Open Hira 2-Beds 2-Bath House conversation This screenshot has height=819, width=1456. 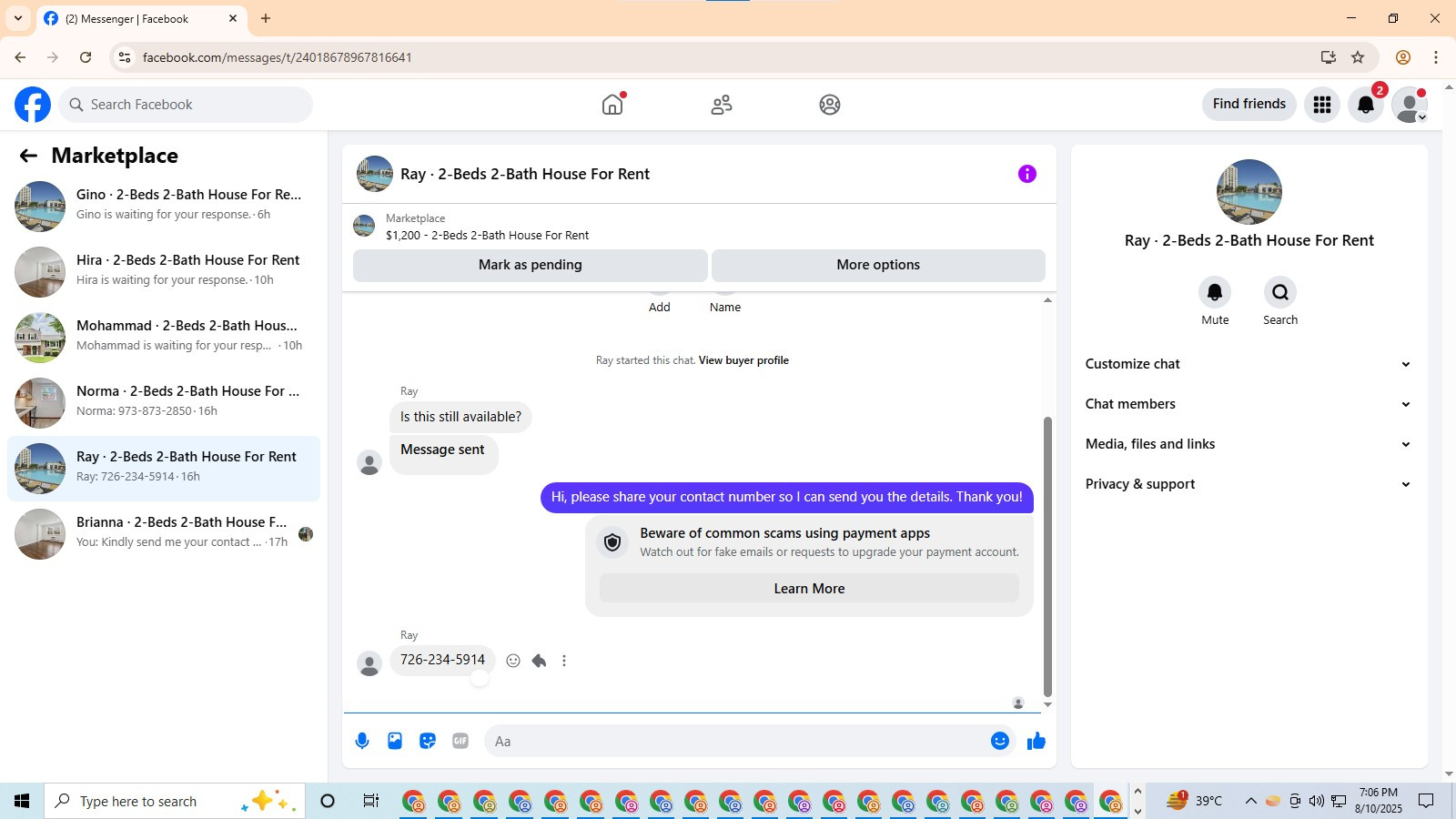pos(164,272)
